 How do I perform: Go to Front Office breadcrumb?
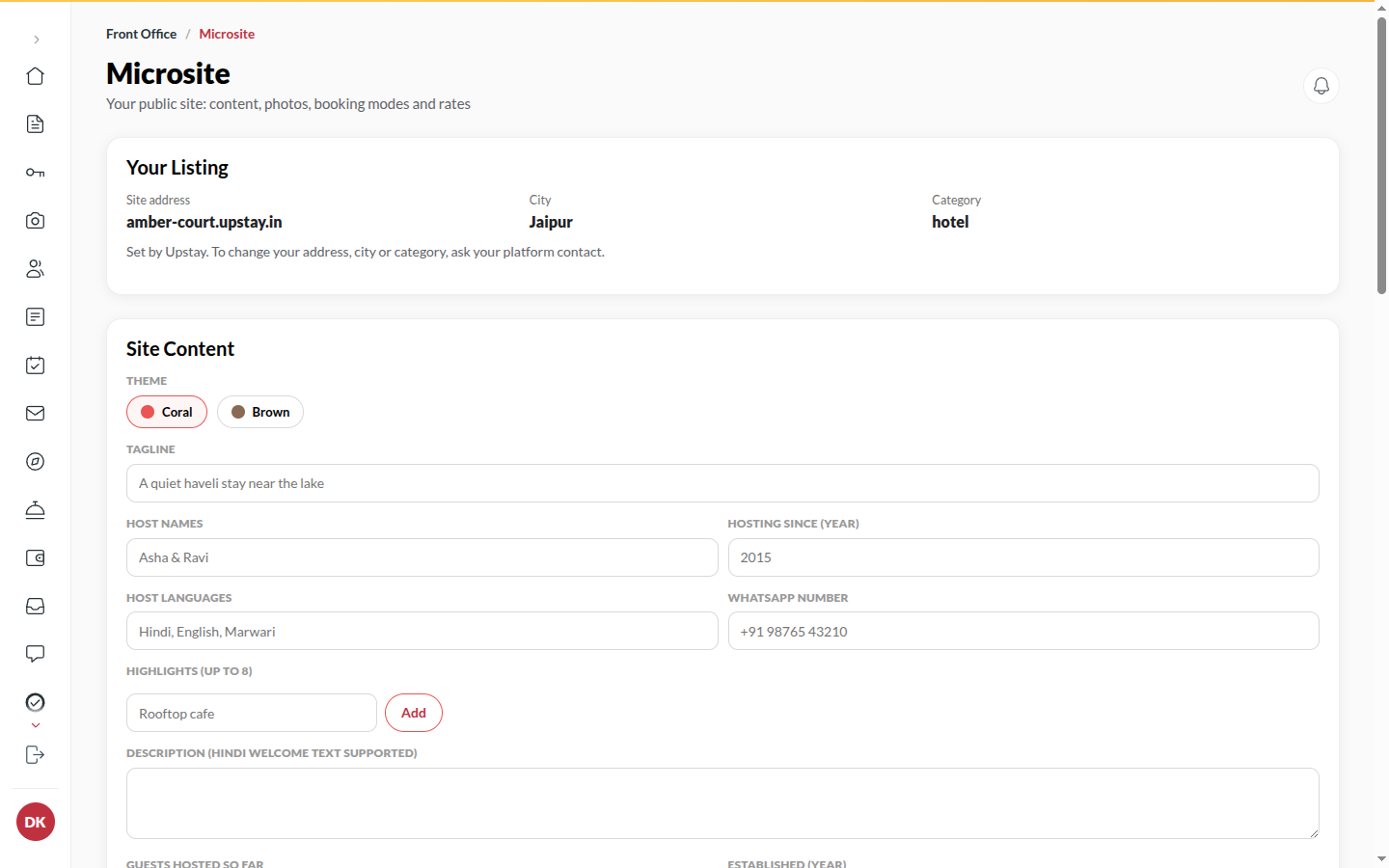[x=142, y=34]
